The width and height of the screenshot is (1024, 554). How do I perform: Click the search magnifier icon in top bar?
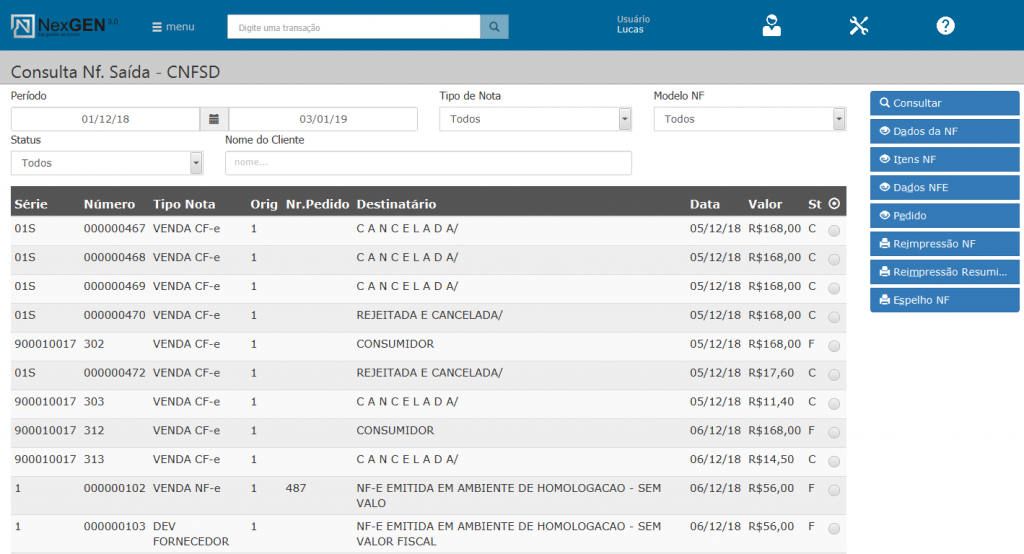pos(494,27)
